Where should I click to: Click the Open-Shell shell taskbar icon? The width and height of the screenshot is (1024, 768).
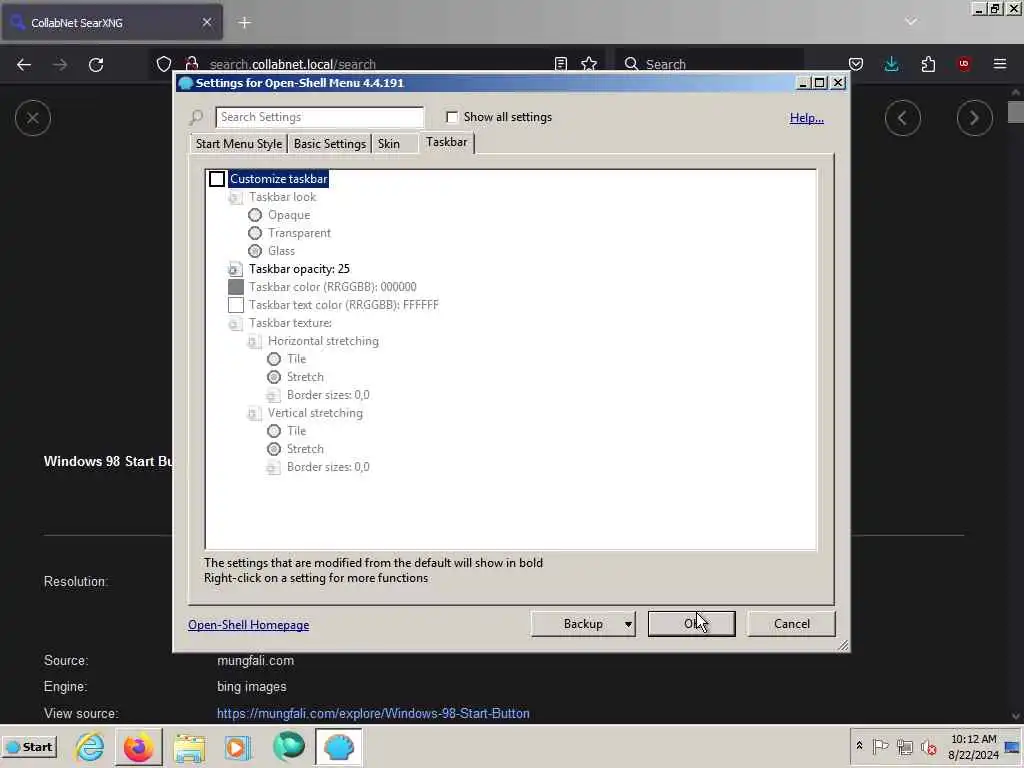tap(338, 746)
